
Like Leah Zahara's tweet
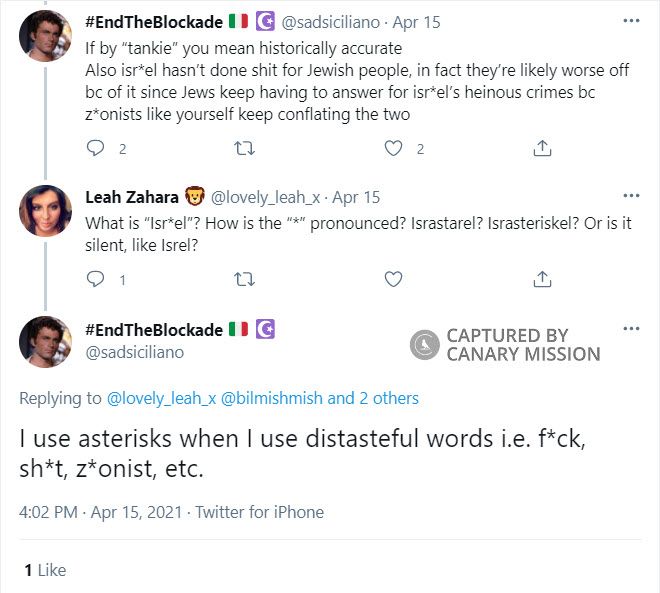(394, 279)
